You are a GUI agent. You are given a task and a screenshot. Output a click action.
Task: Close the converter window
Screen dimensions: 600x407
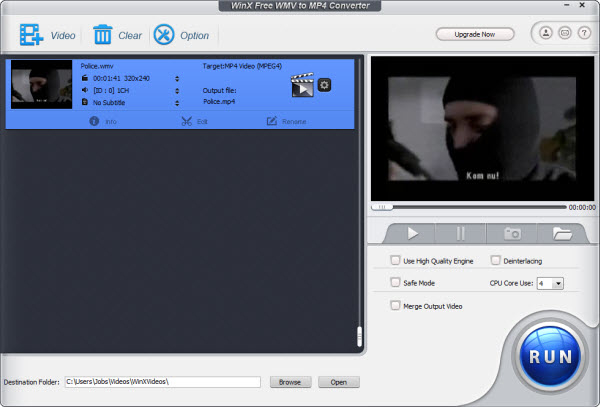(x=582, y=5)
